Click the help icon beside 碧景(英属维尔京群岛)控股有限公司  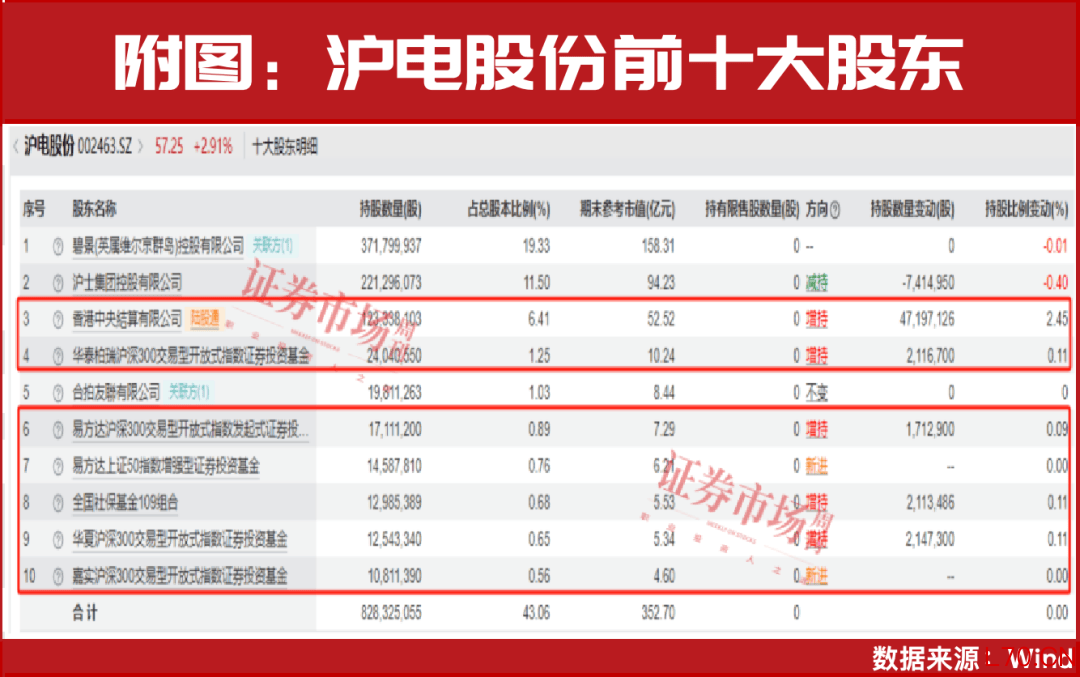pyautogui.click(x=56, y=246)
